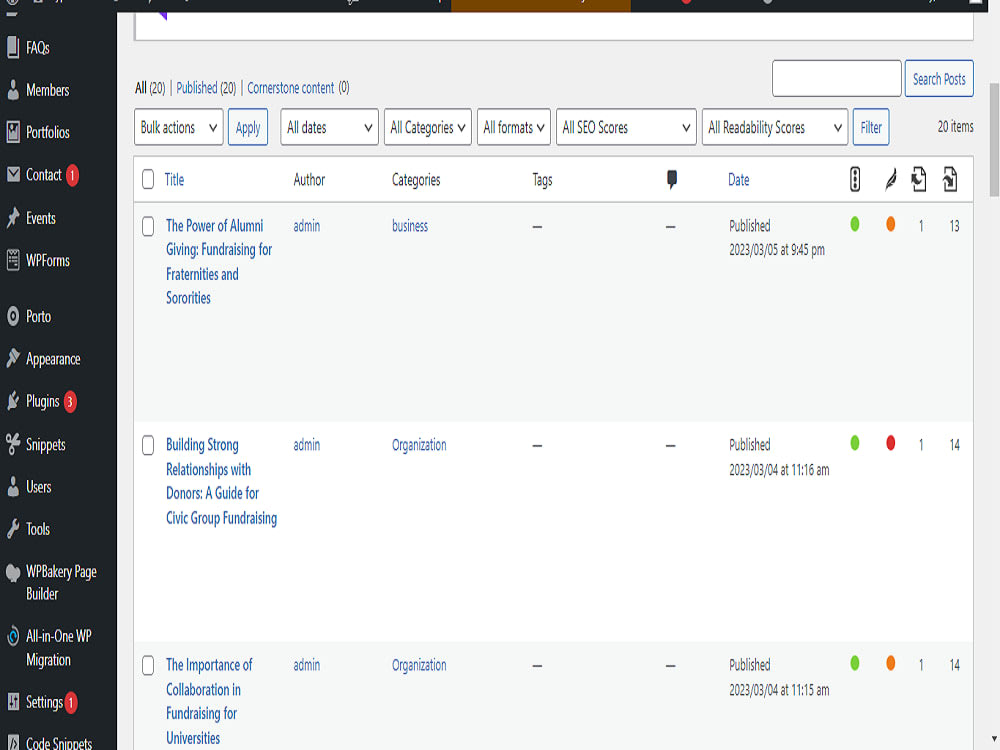Image resolution: width=1000 pixels, height=750 pixels.
Task: Open the All Categories dropdown
Action: pos(427,127)
